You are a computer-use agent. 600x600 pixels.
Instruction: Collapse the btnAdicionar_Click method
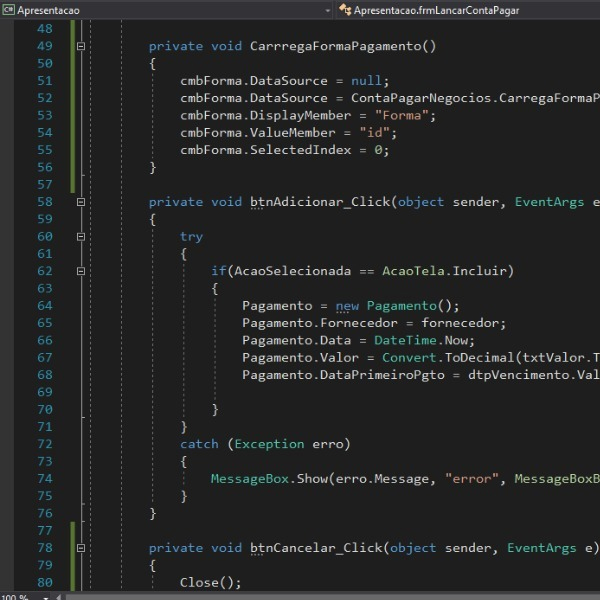click(81, 202)
